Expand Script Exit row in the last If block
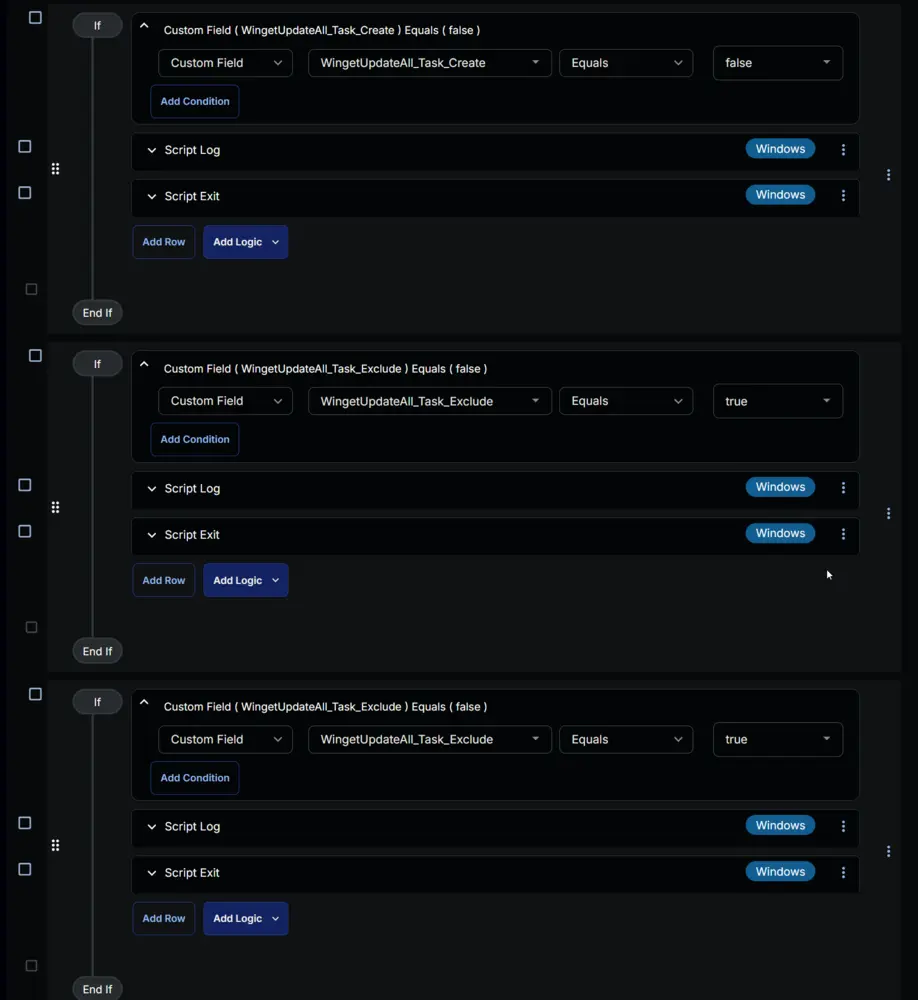 [152, 873]
